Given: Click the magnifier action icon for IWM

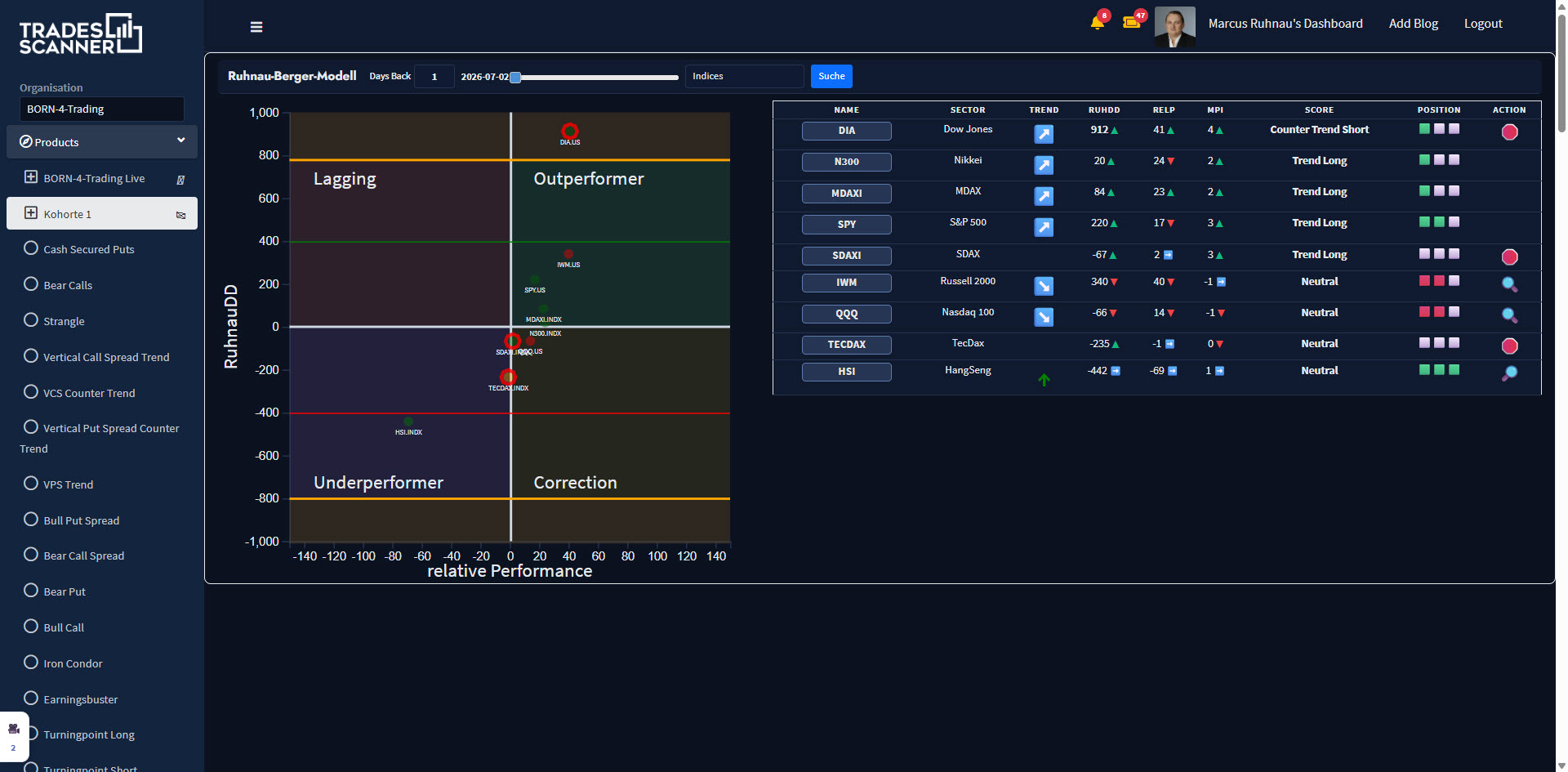Looking at the screenshot, I should click(x=1509, y=284).
